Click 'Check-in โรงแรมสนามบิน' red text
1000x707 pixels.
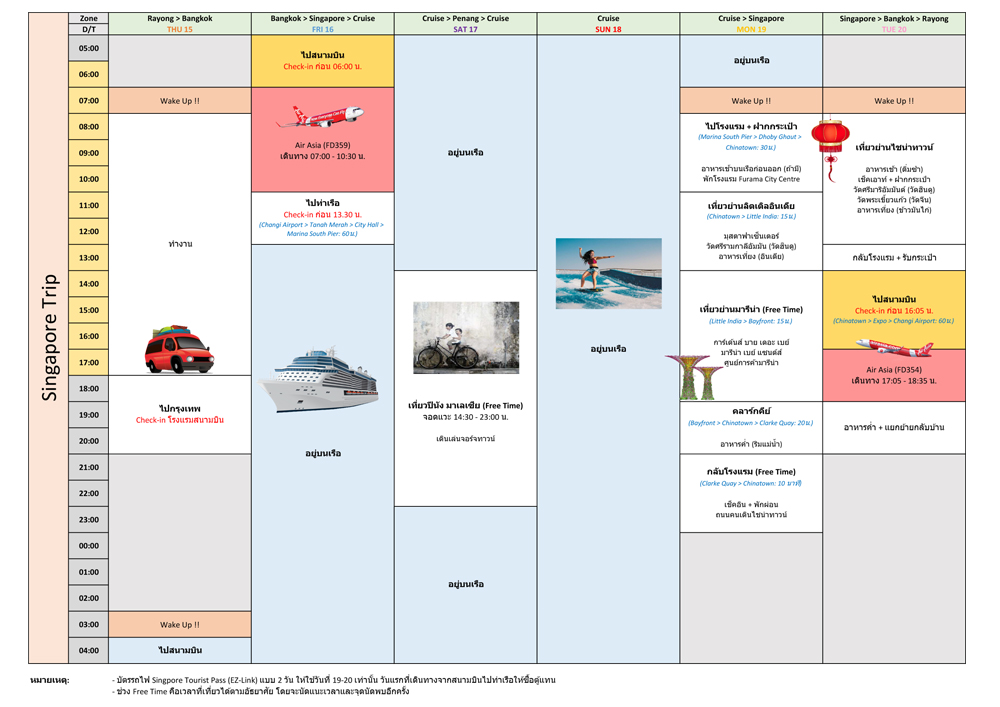(180, 420)
